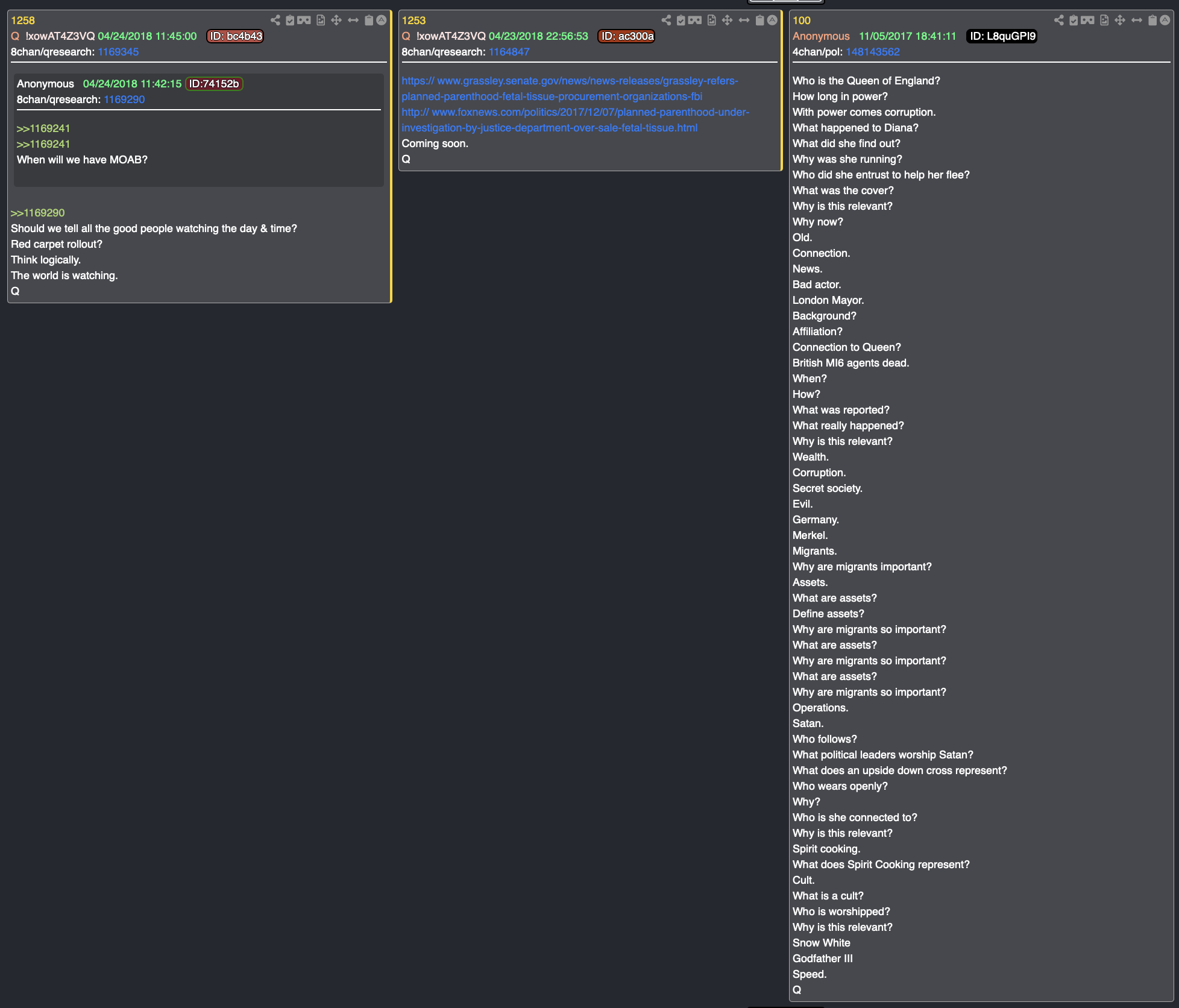Click the ID: L8quGPI9 badge
Viewport: 1179px width, 1008px height.
point(1002,36)
